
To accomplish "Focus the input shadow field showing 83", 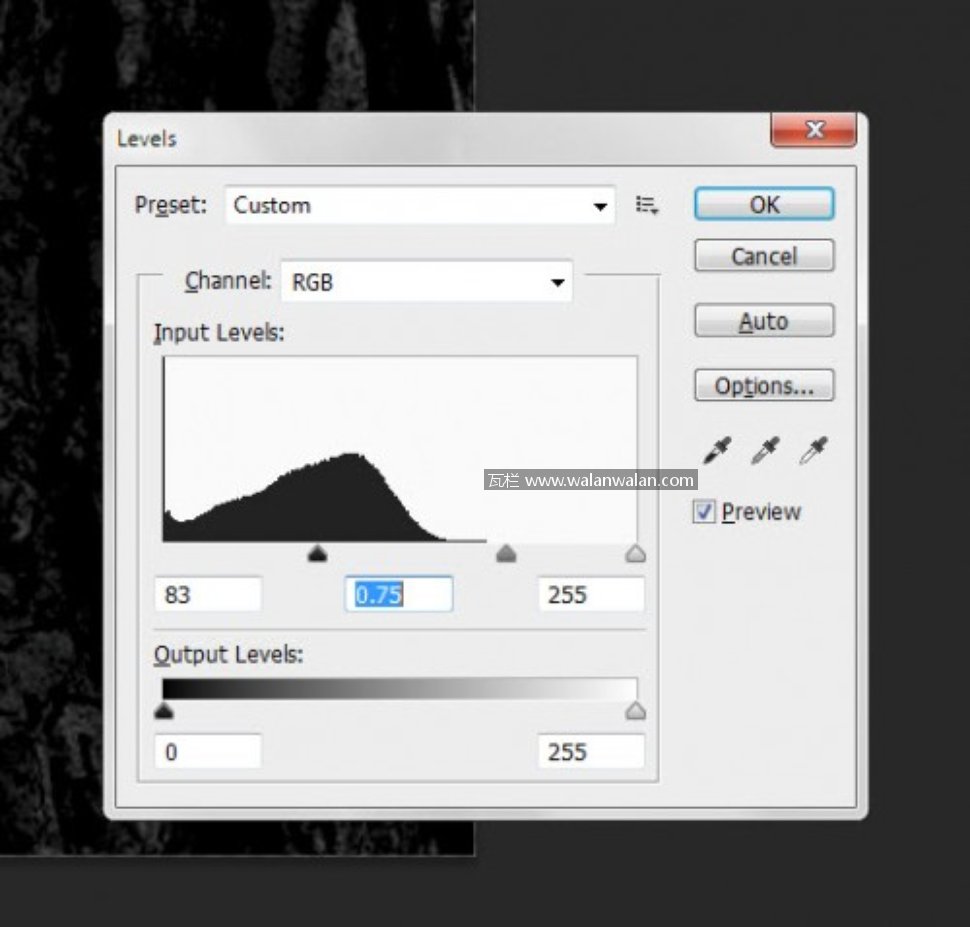I will pyautogui.click(x=208, y=595).
